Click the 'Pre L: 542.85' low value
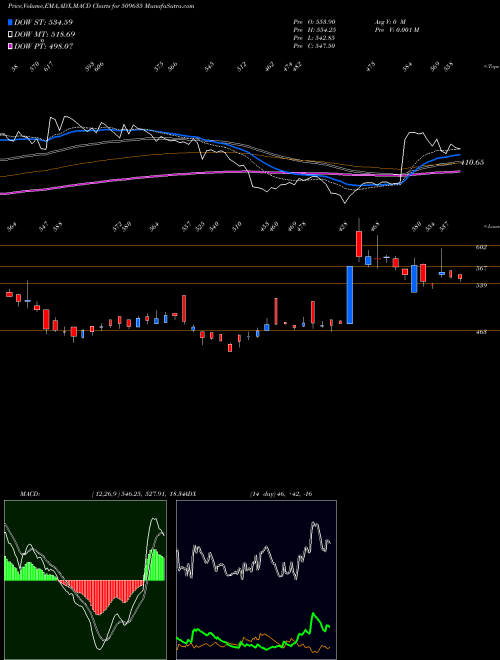 (314, 37)
